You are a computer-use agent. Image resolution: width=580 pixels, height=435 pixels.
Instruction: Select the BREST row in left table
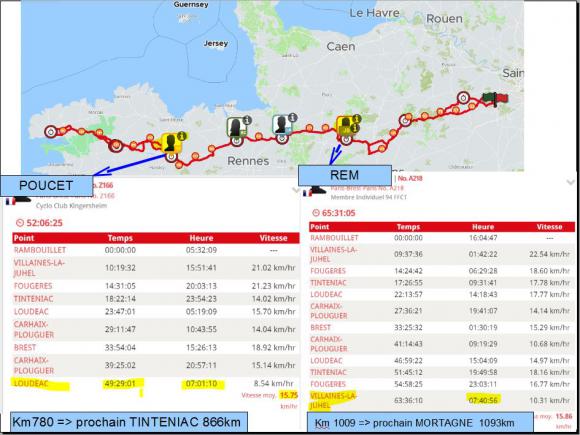pyautogui.click(x=156, y=347)
